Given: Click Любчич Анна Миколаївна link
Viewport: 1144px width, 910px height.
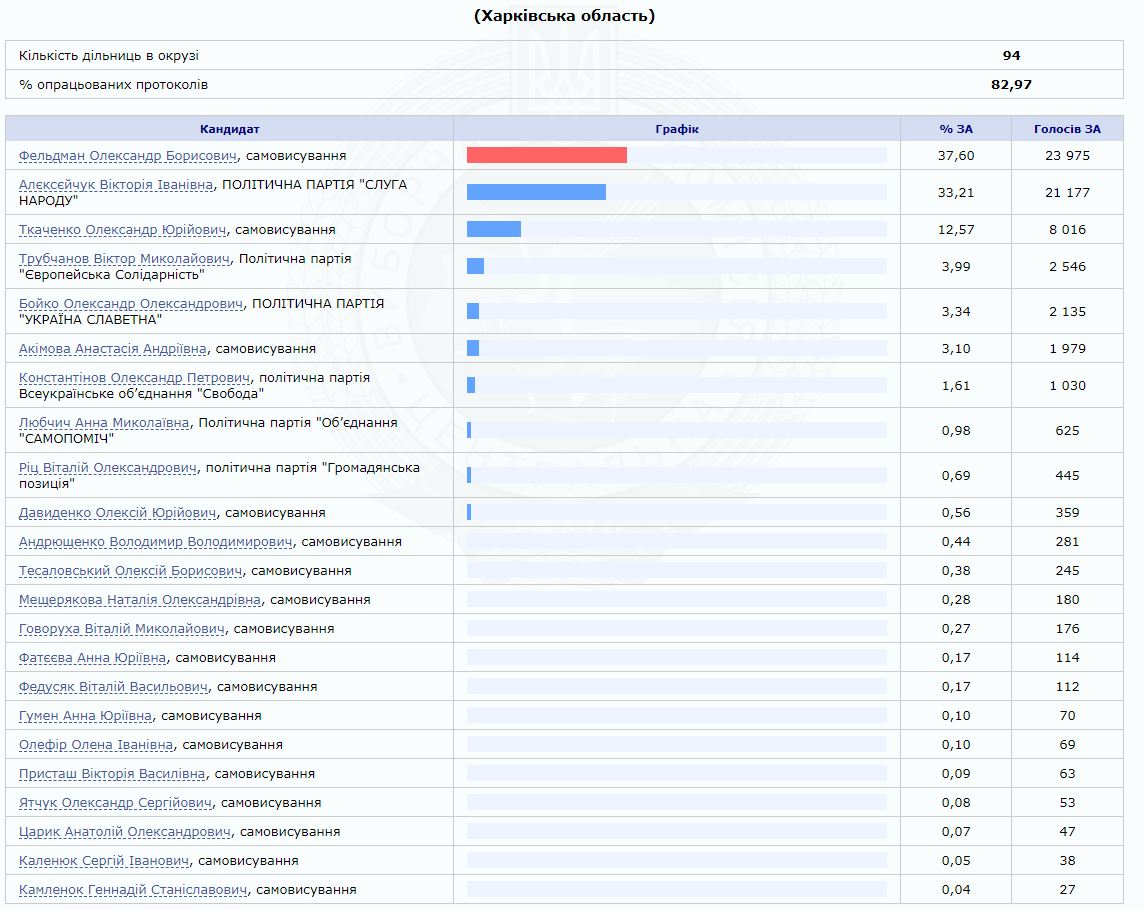Looking at the screenshot, I should coord(104,423).
